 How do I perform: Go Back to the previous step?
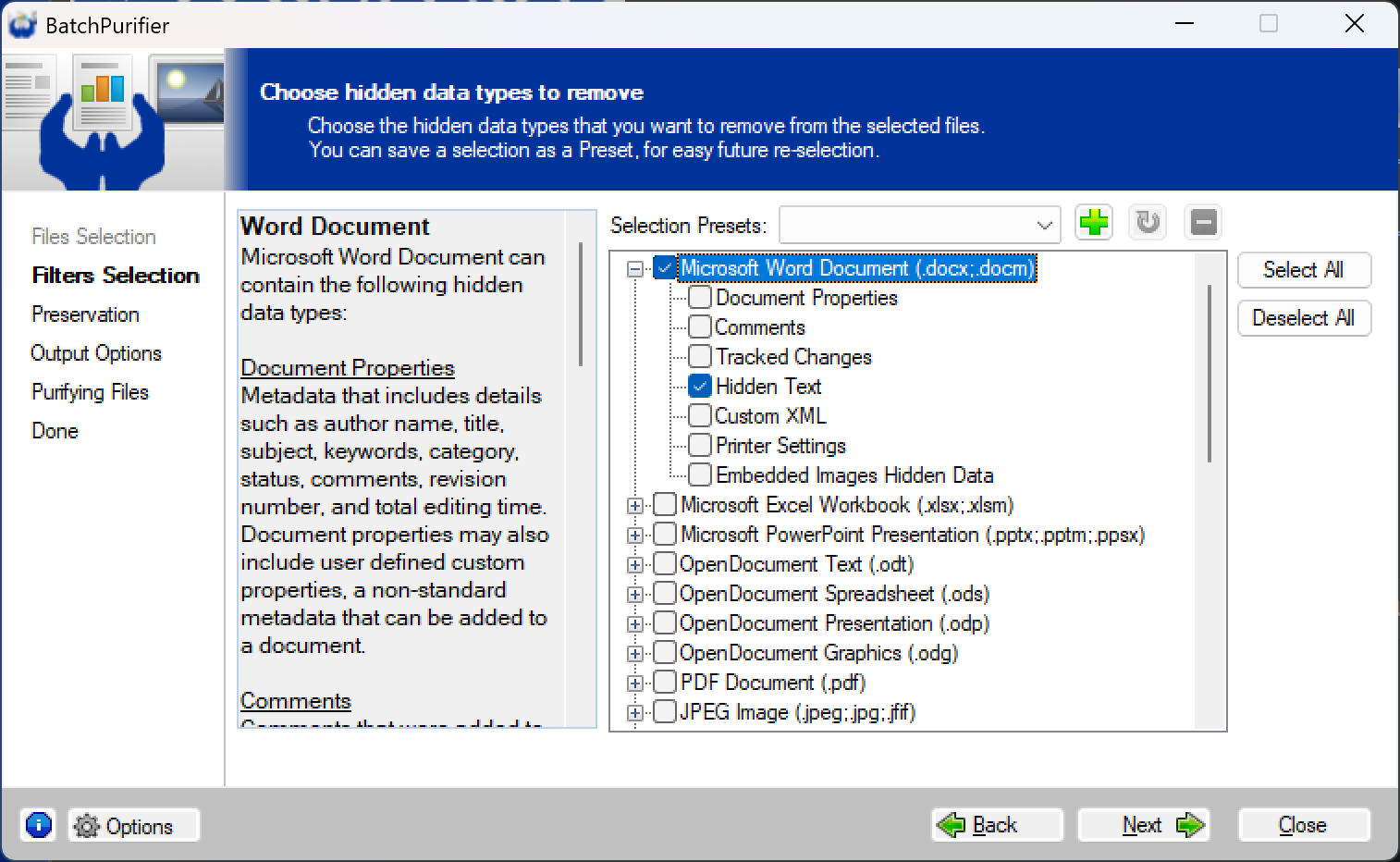click(997, 825)
